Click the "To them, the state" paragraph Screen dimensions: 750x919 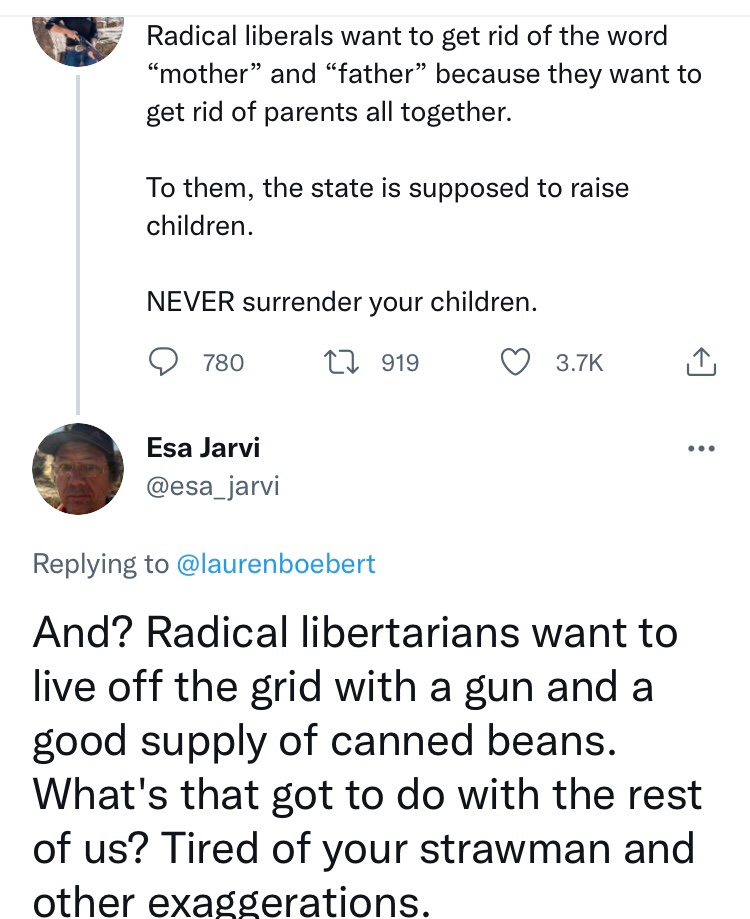387,206
